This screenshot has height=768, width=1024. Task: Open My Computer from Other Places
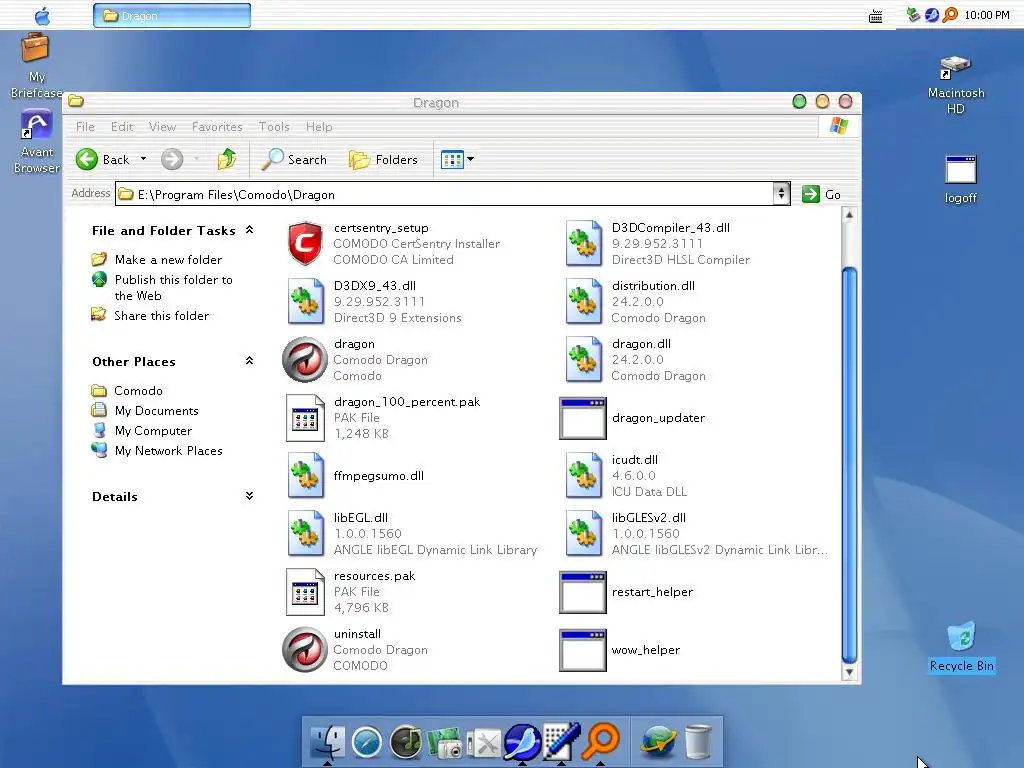pyautogui.click(x=153, y=431)
